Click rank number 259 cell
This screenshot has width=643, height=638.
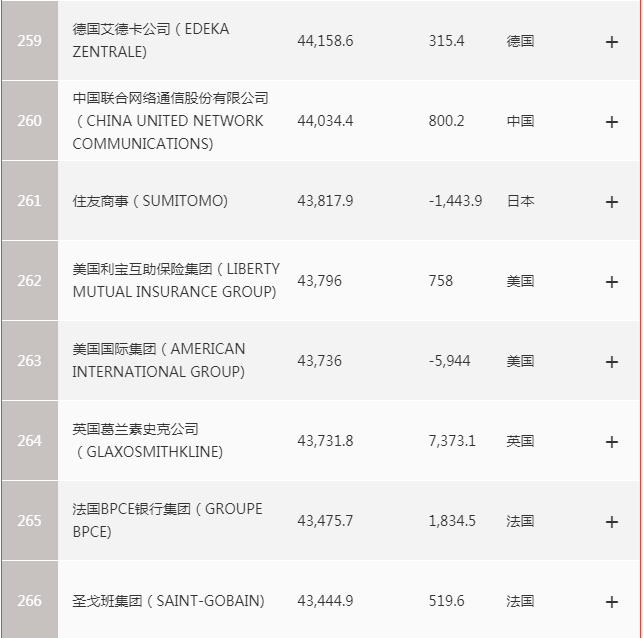tap(29, 41)
